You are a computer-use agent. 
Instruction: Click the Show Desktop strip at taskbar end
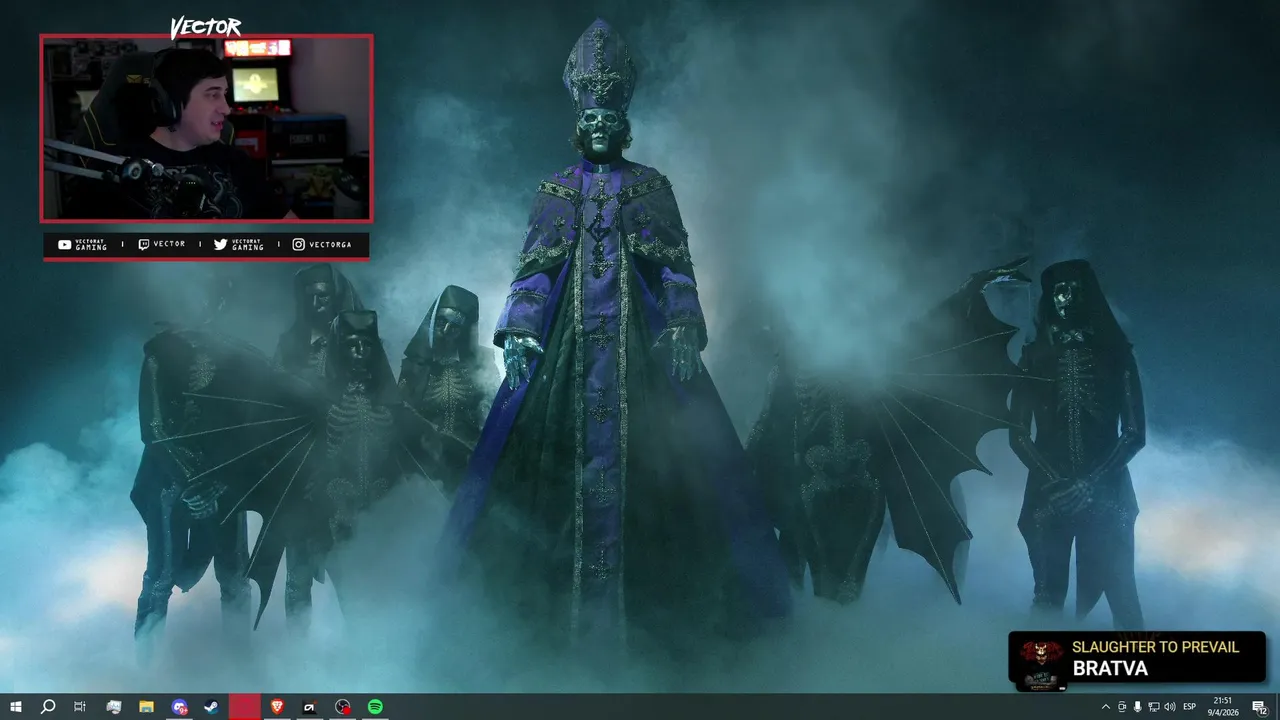[1277, 707]
